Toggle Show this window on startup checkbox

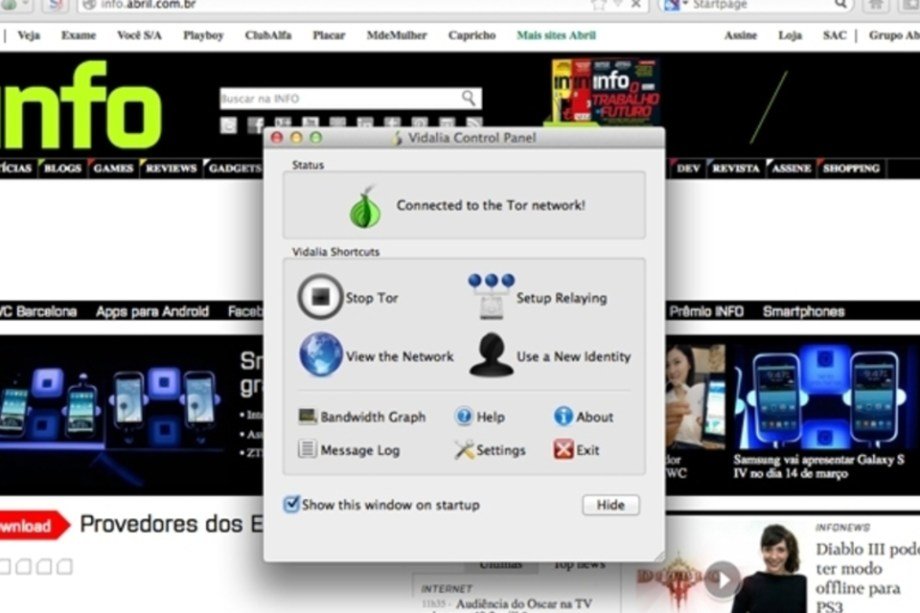point(291,504)
